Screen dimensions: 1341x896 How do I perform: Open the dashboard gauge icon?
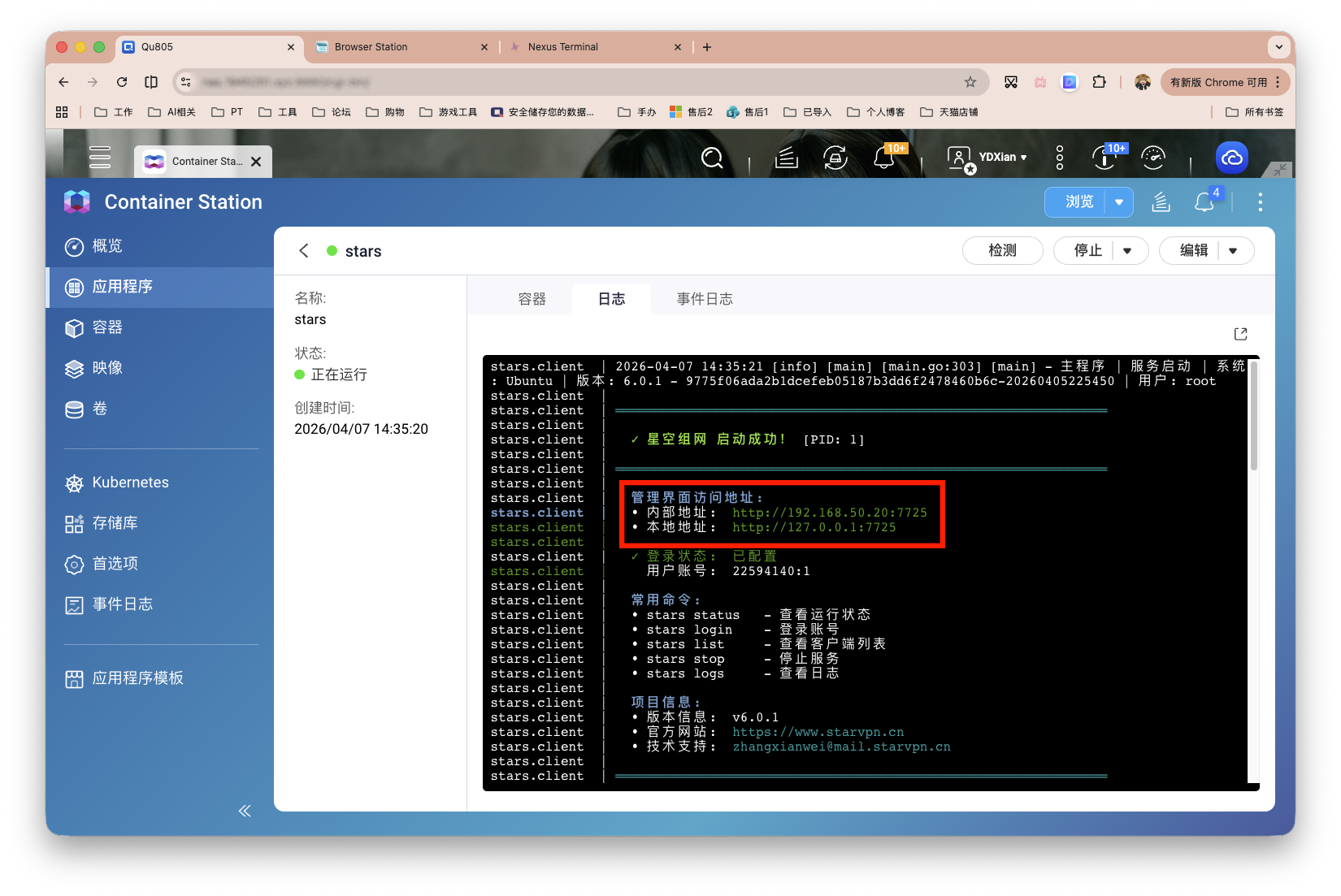coord(1153,158)
